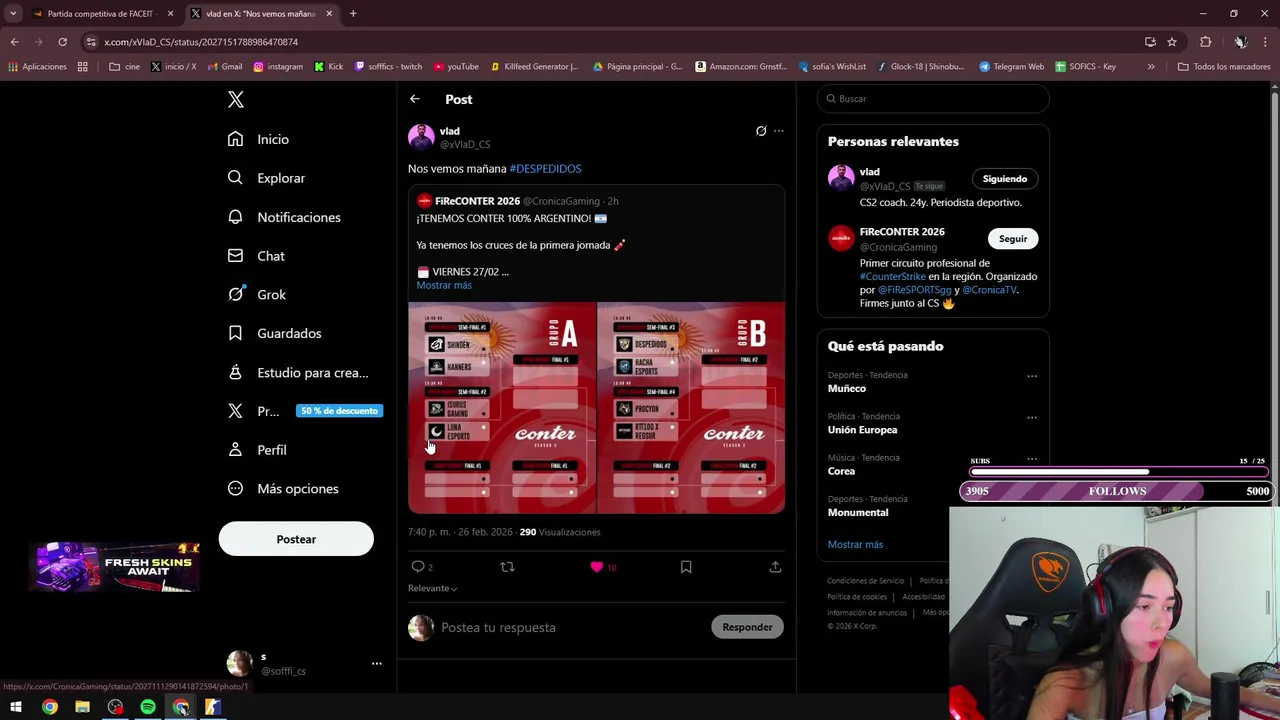Open the #DESPEDIDOS hashtag link

pyautogui.click(x=545, y=169)
